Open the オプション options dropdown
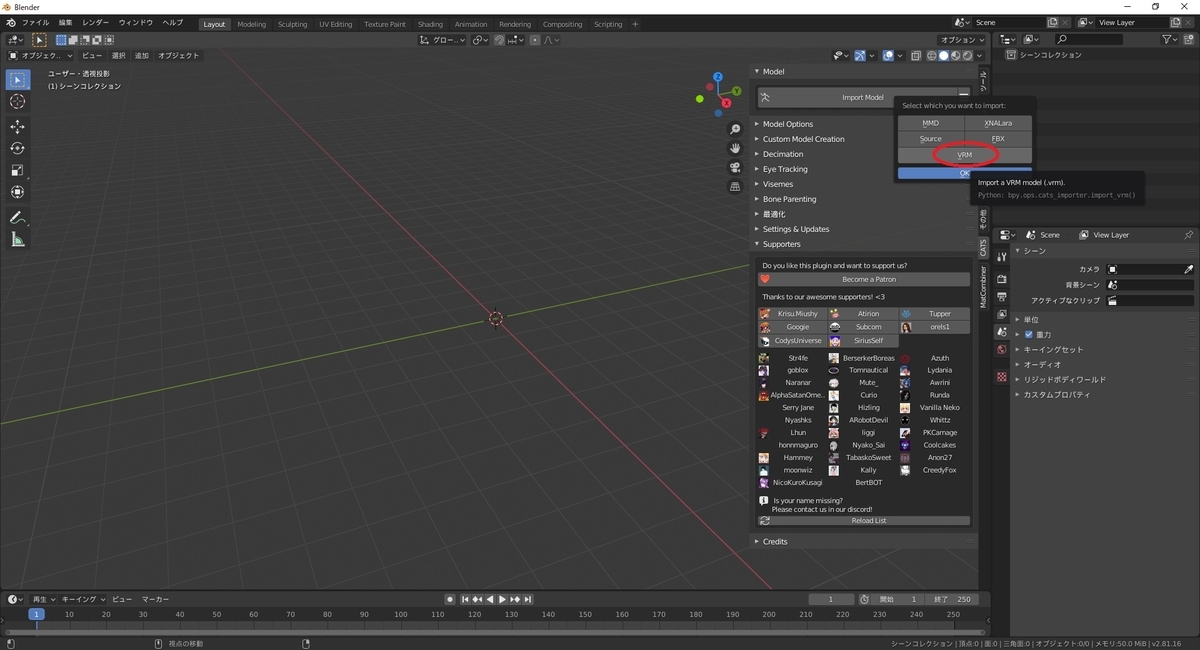This screenshot has height=650, width=1200. click(x=962, y=40)
